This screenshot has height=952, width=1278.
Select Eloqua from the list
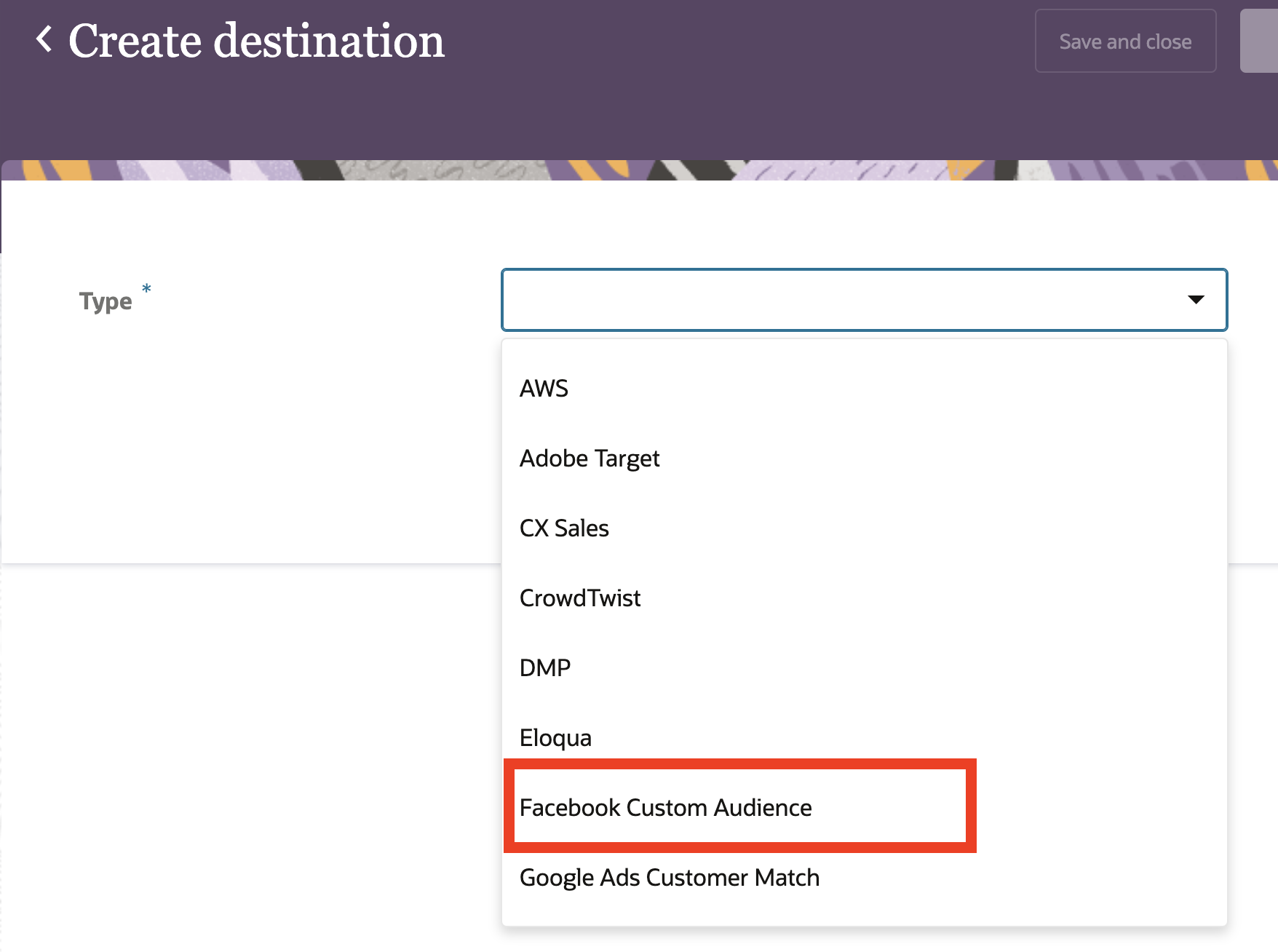point(864,738)
